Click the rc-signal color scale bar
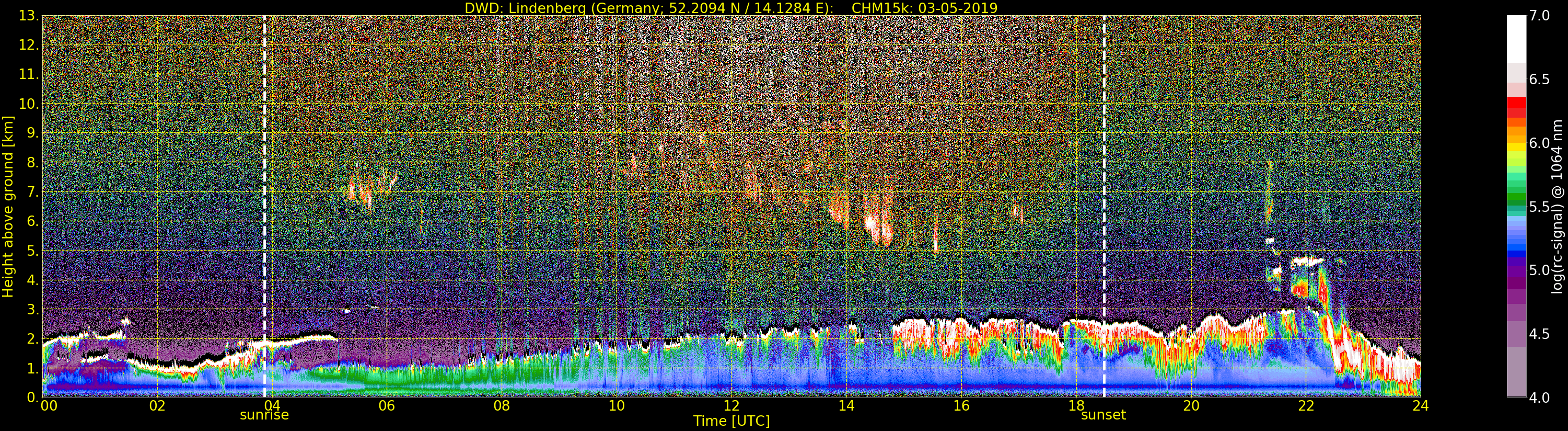This screenshot has width=1568, height=431. tap(1516, 206)
